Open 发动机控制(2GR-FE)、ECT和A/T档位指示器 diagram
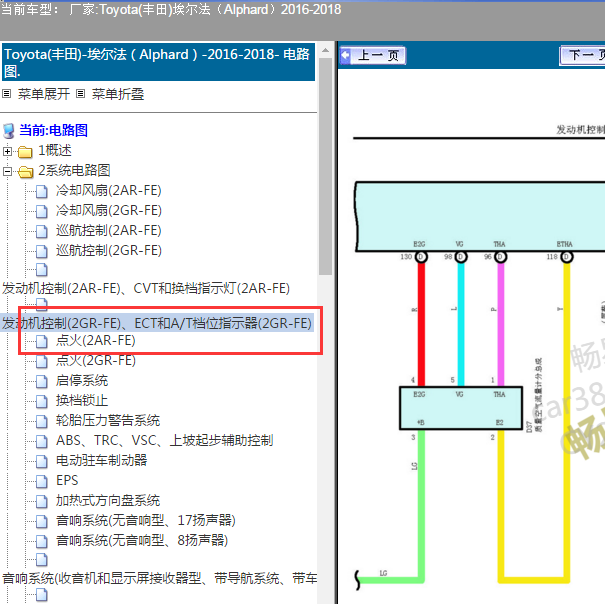Viewport: 605px width, 604px height. coord(157,323)
